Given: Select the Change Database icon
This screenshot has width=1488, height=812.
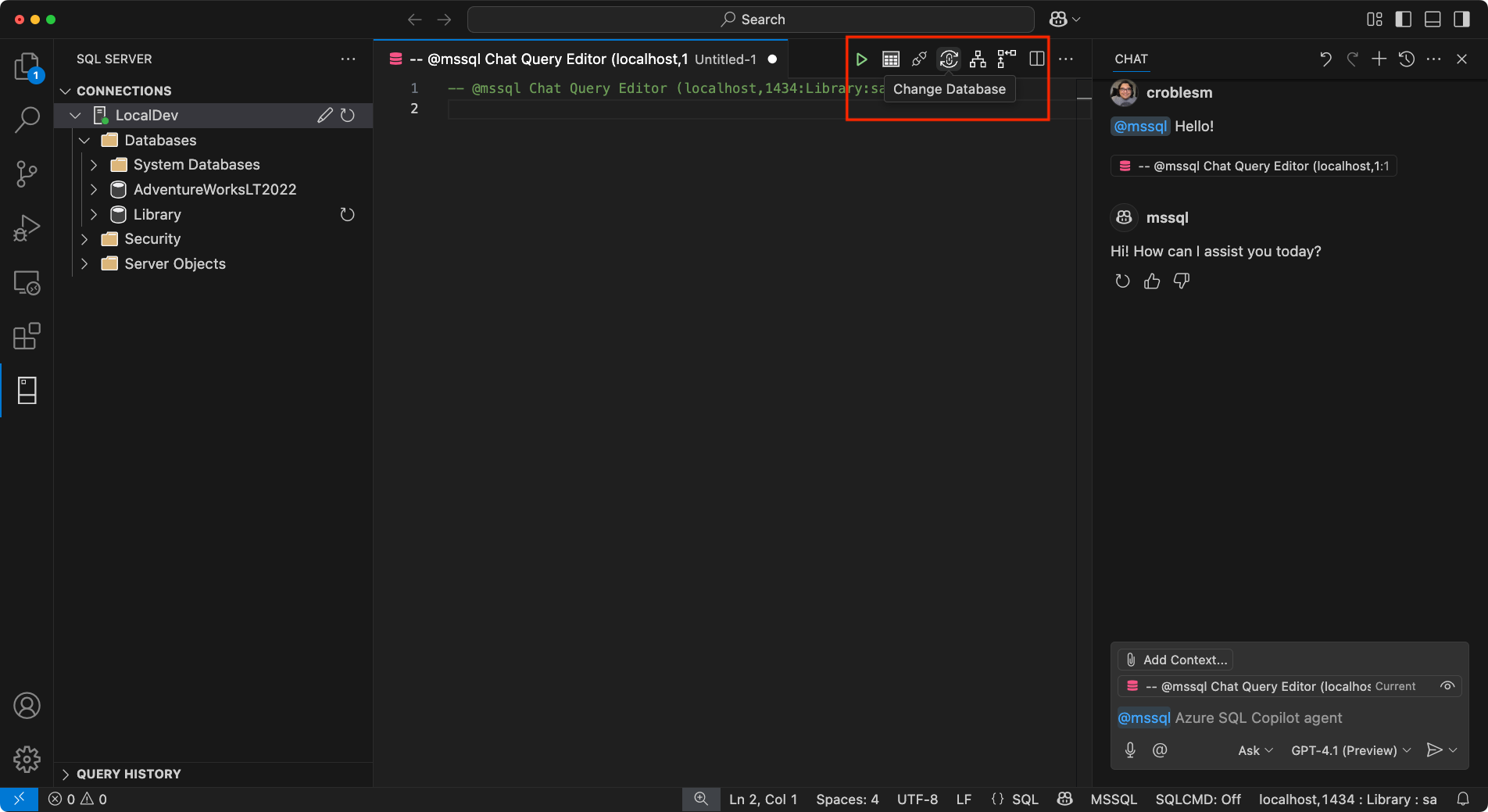Looking at the screenshot, I should [948, 59].
